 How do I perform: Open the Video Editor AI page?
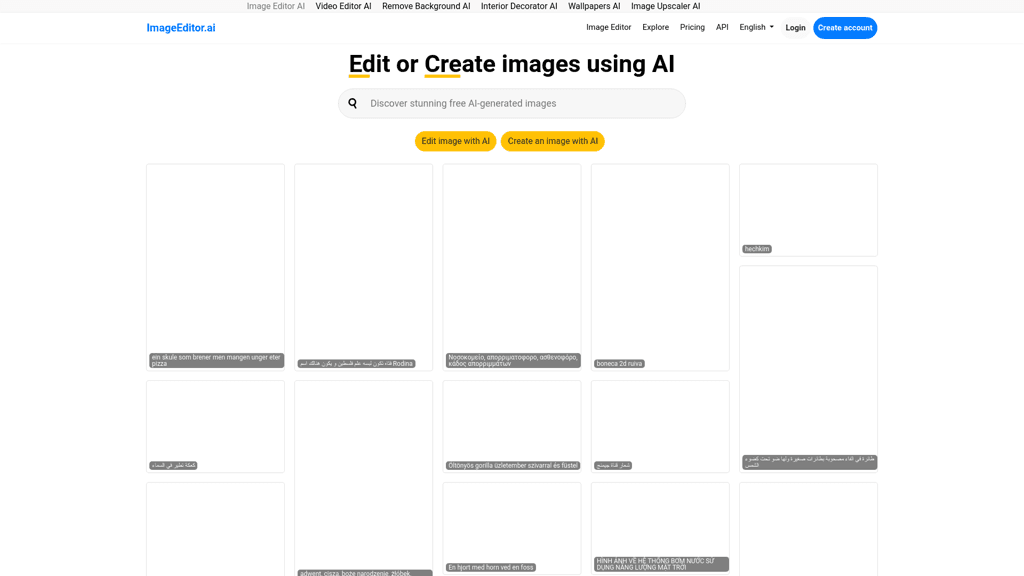coord(343,6)
